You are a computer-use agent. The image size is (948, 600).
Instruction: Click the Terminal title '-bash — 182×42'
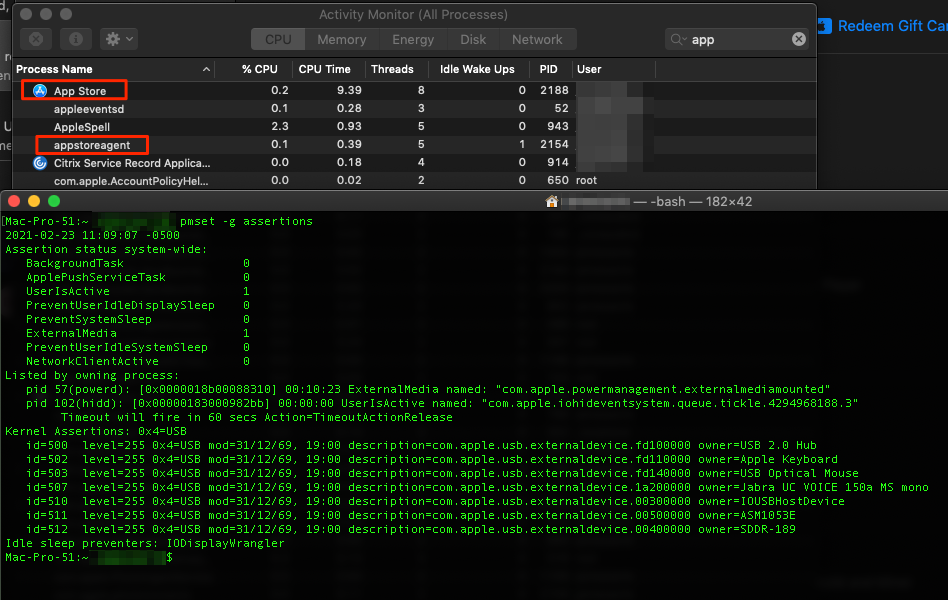(701, 201)
